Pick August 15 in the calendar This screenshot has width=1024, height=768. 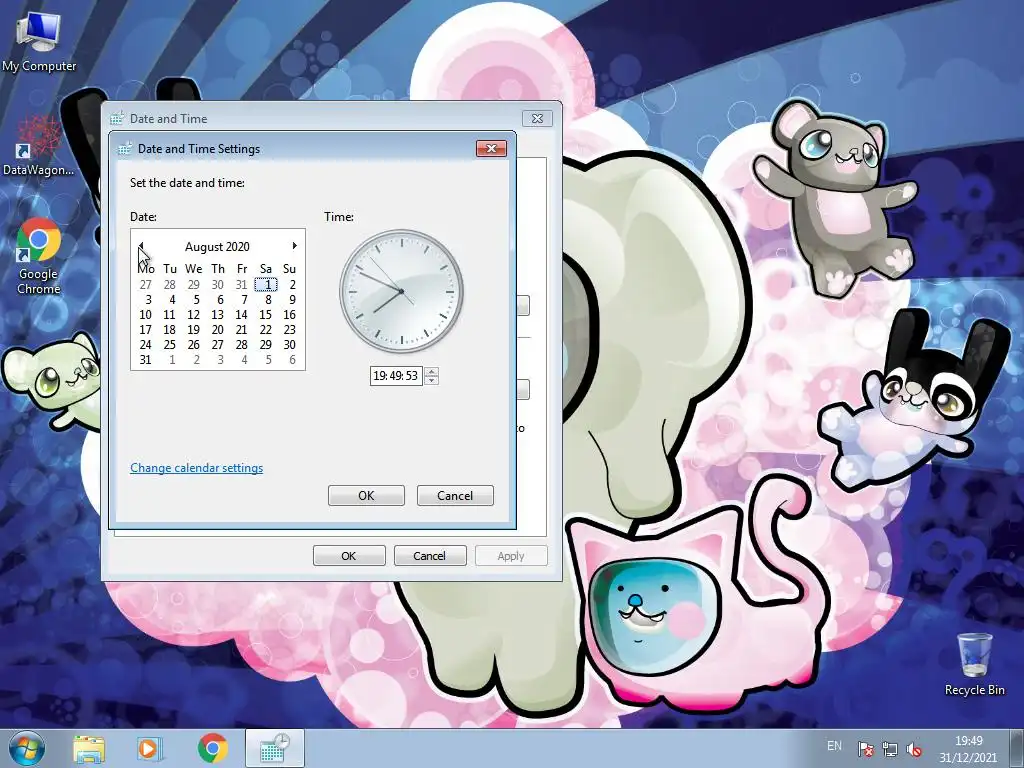[266, 315]
